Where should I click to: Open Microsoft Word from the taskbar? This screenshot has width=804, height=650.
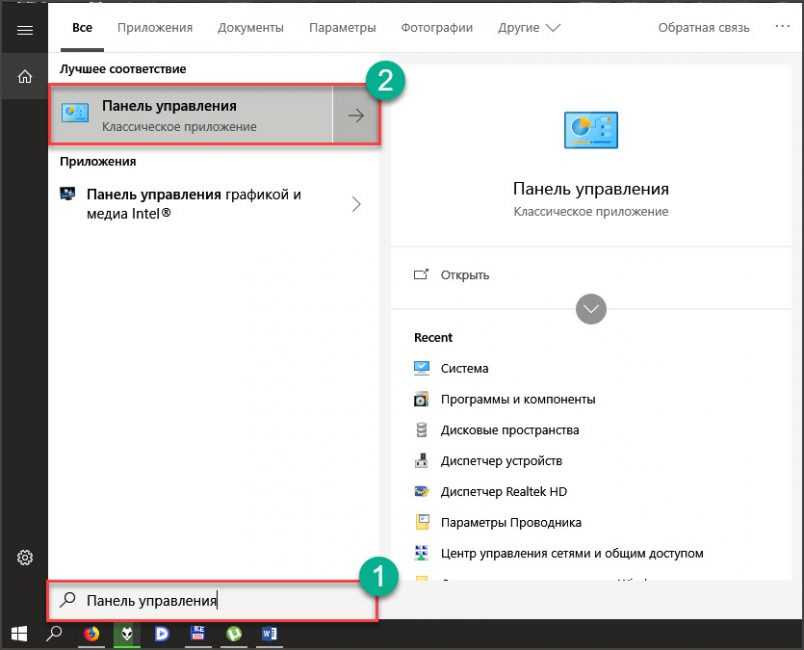pos(270,634)
